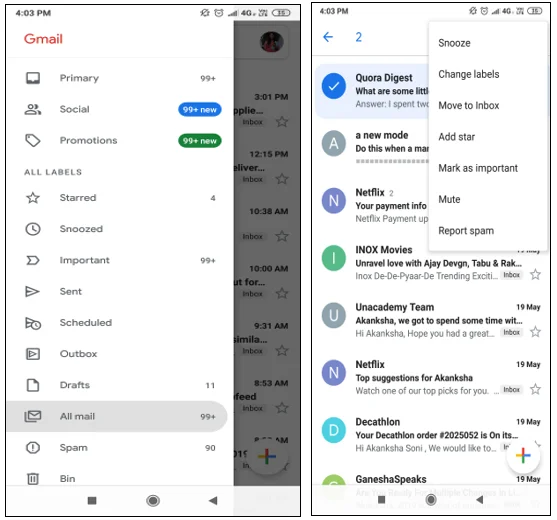Select the Social people icon
This screenshot has width=557, height=520.
(x=33, y=109)
